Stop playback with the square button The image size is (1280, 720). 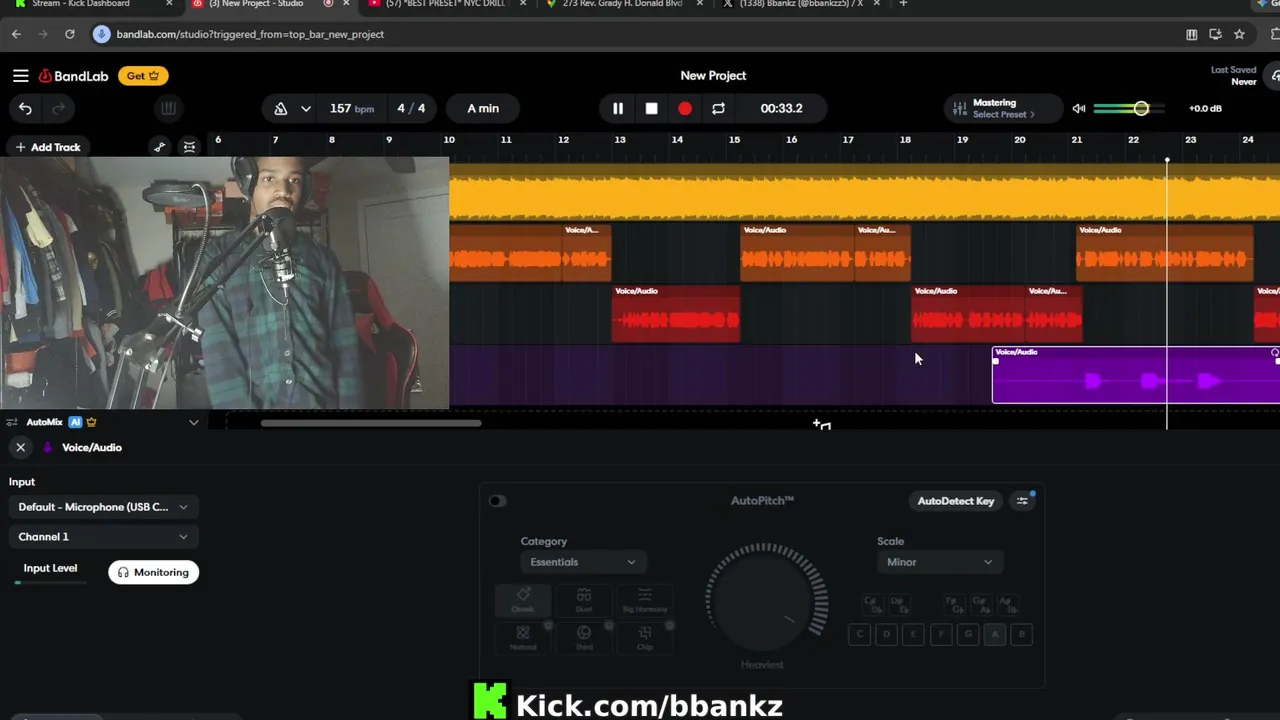651,108
